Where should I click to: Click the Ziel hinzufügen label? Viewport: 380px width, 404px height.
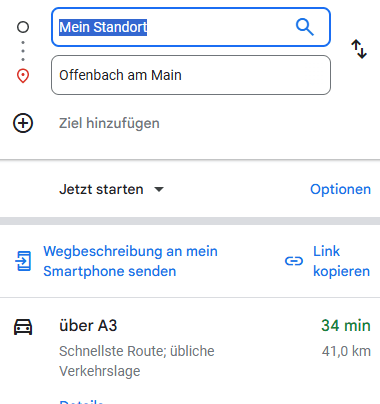click(109, 123)
